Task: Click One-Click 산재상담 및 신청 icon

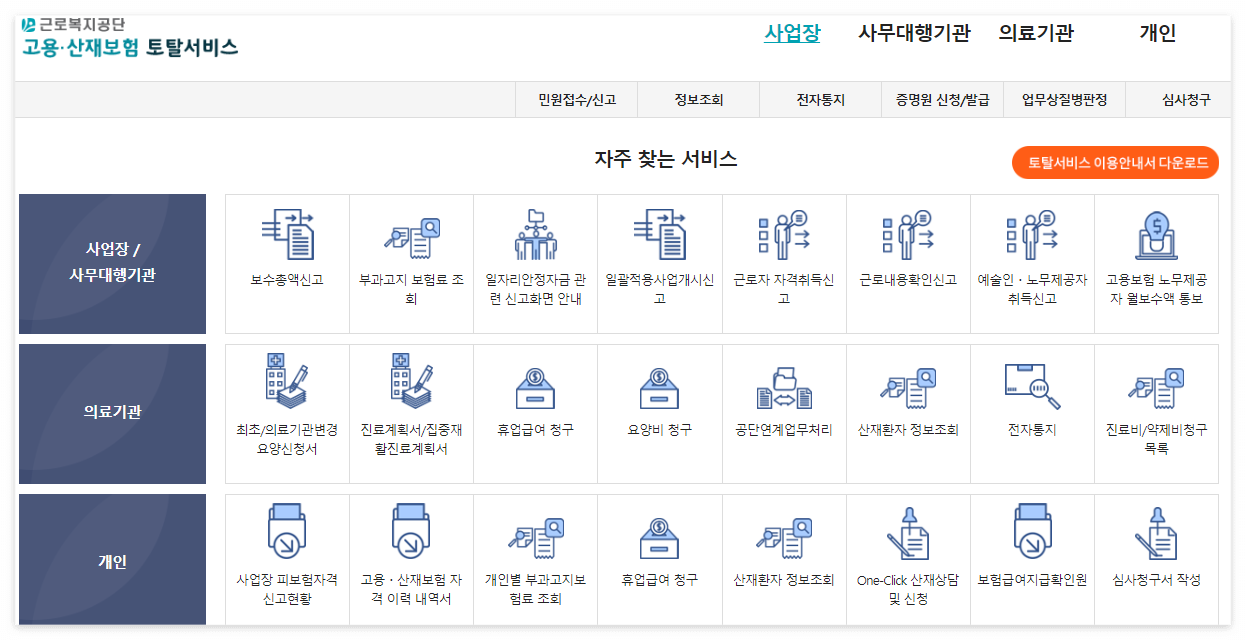Action: click(908, 534)
